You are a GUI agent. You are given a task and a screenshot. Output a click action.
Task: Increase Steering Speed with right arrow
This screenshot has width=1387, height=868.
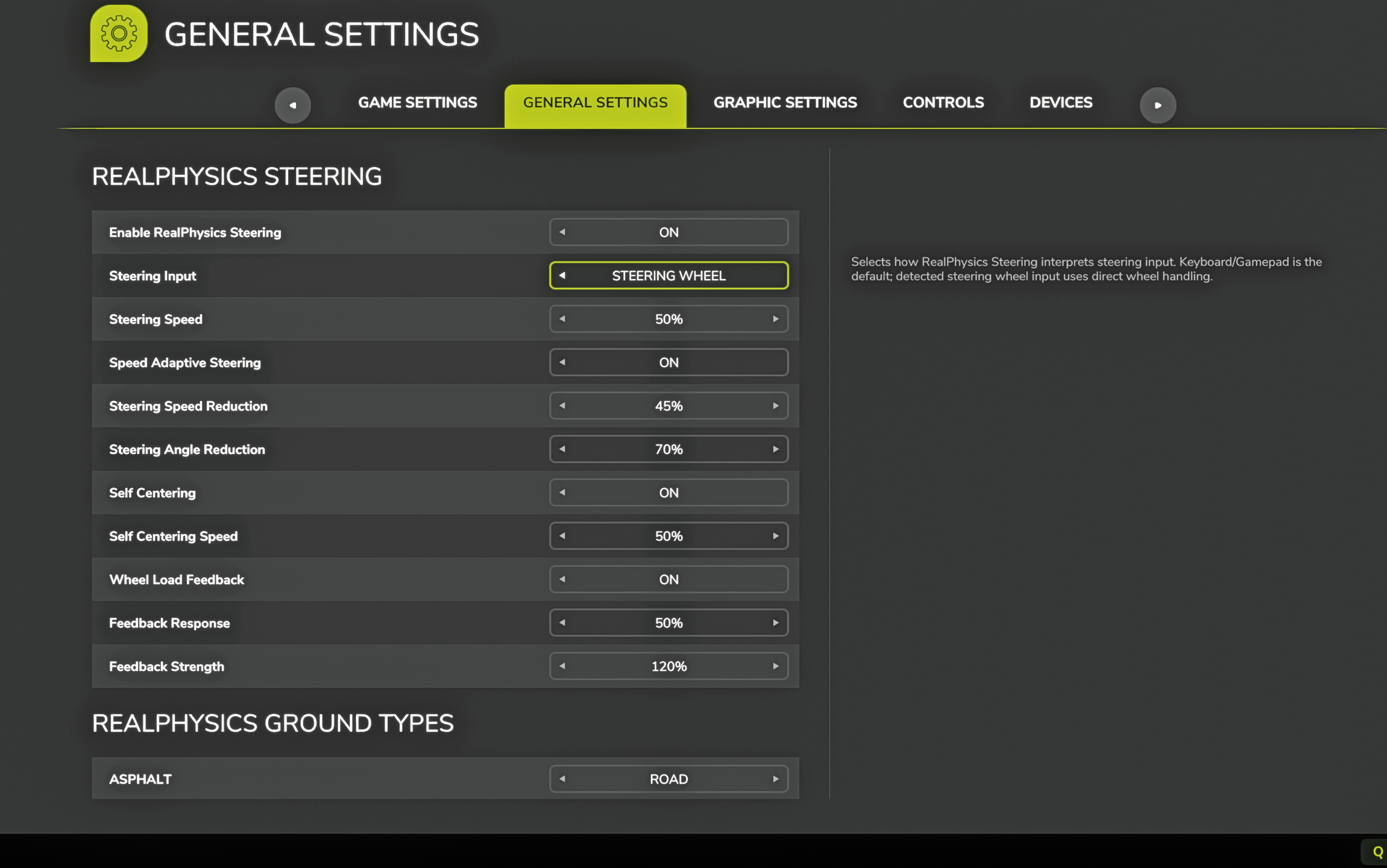pyautogui.click(x=776, y=319)
